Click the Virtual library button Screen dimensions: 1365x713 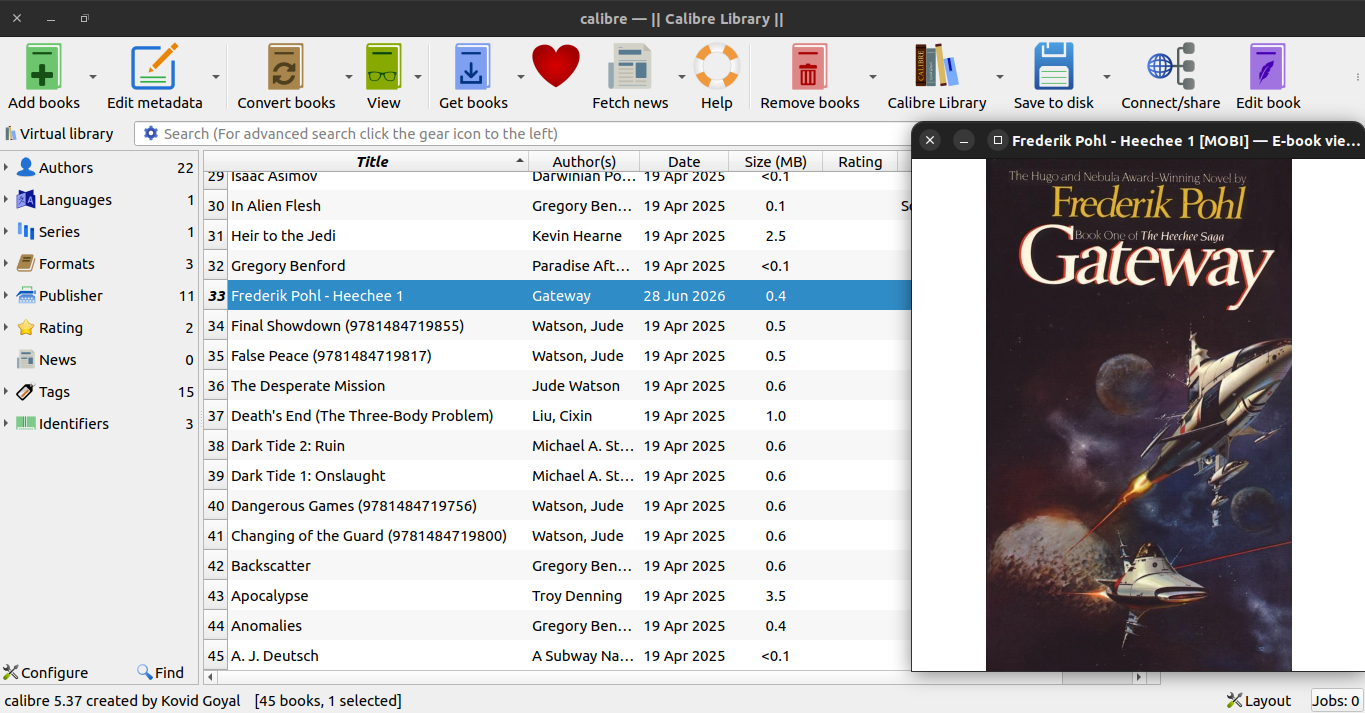point(58,133)
